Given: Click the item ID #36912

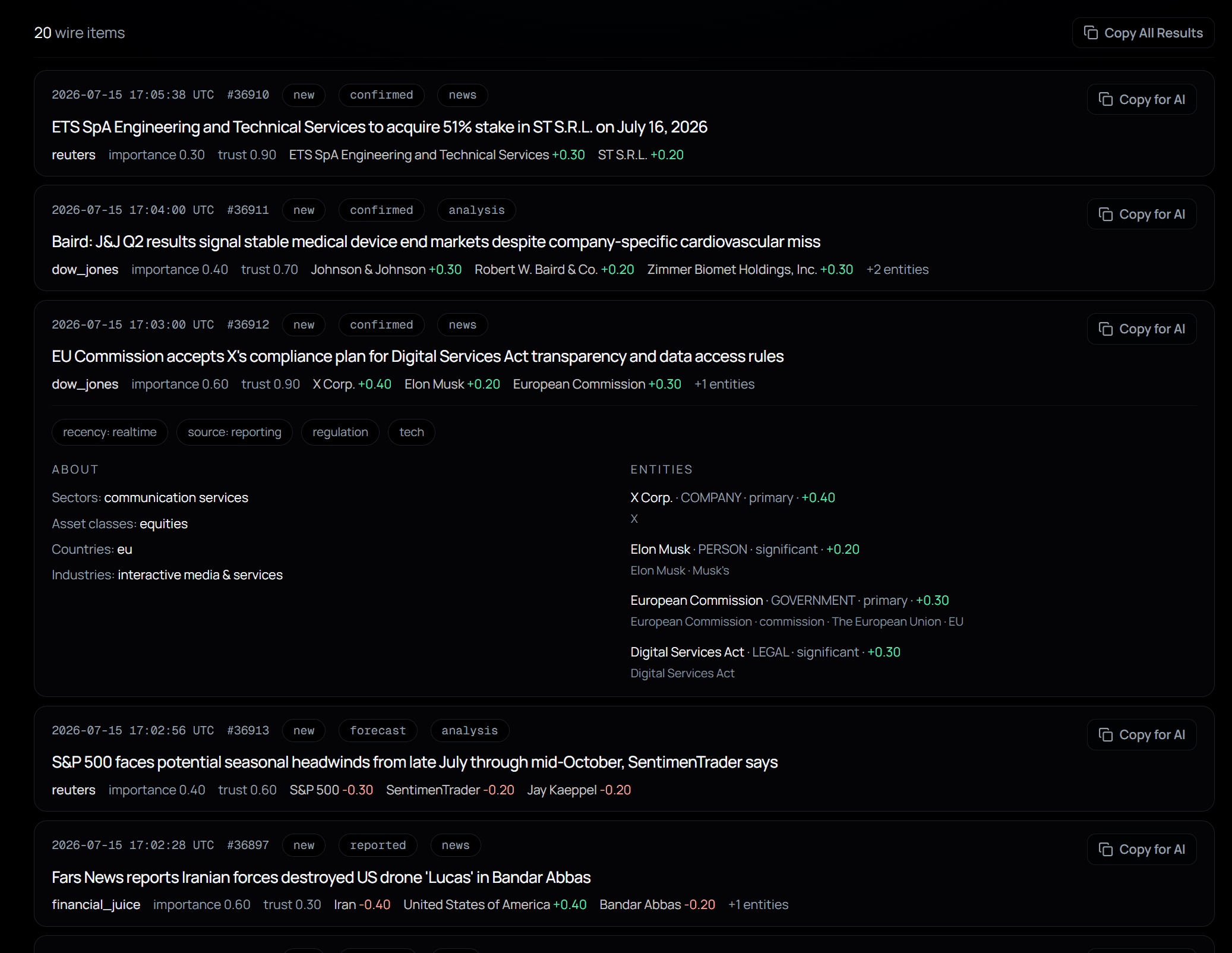Looking at the screenshot, I should tap(248, 324).
